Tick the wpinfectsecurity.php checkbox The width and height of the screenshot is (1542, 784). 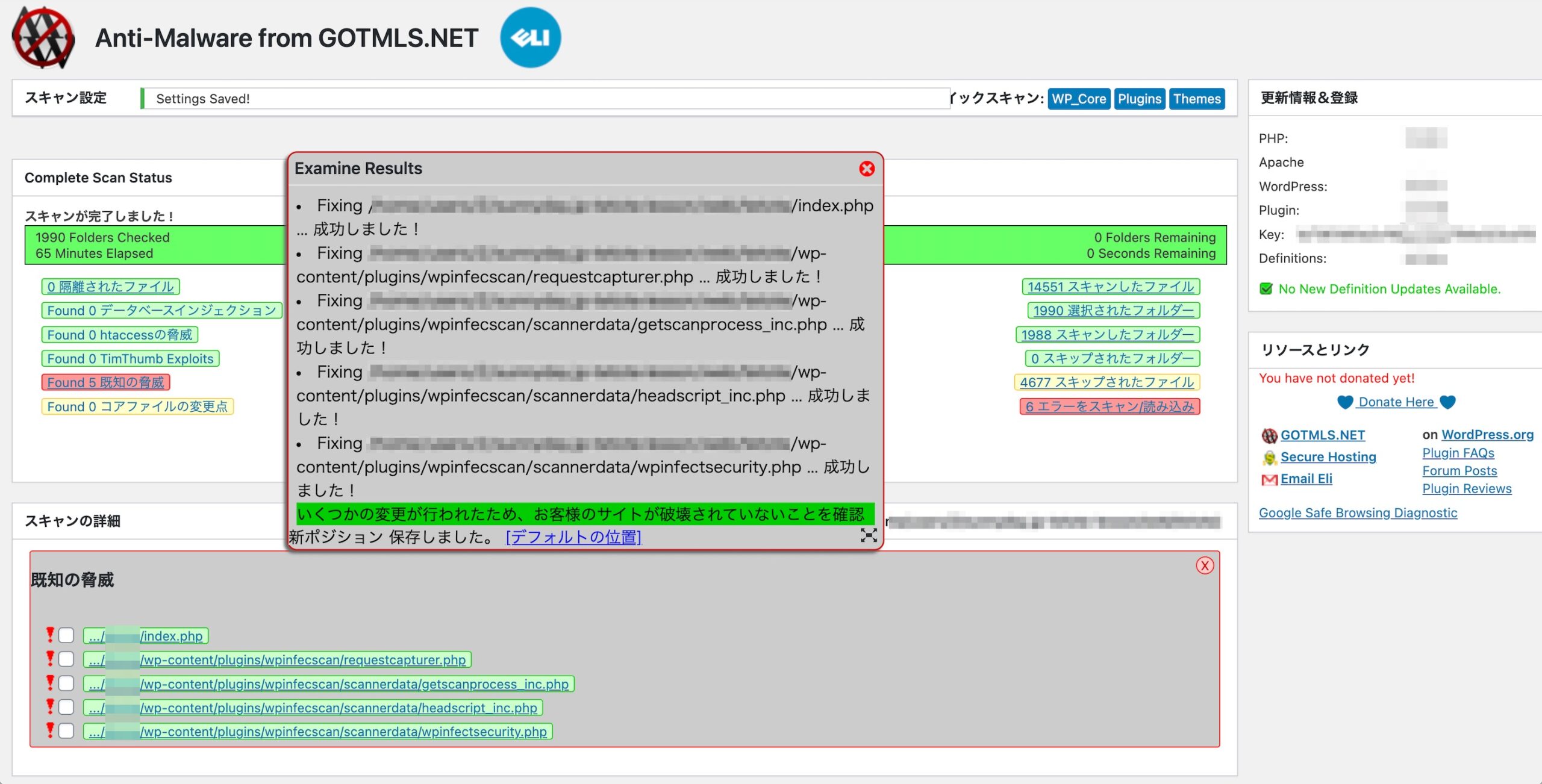point(66,731)
